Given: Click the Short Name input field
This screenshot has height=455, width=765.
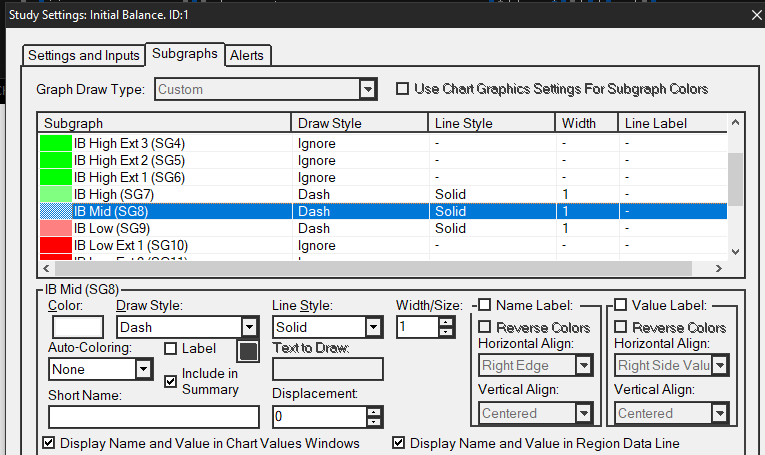Looking at the screenshot, I should [x=153, y=417].
